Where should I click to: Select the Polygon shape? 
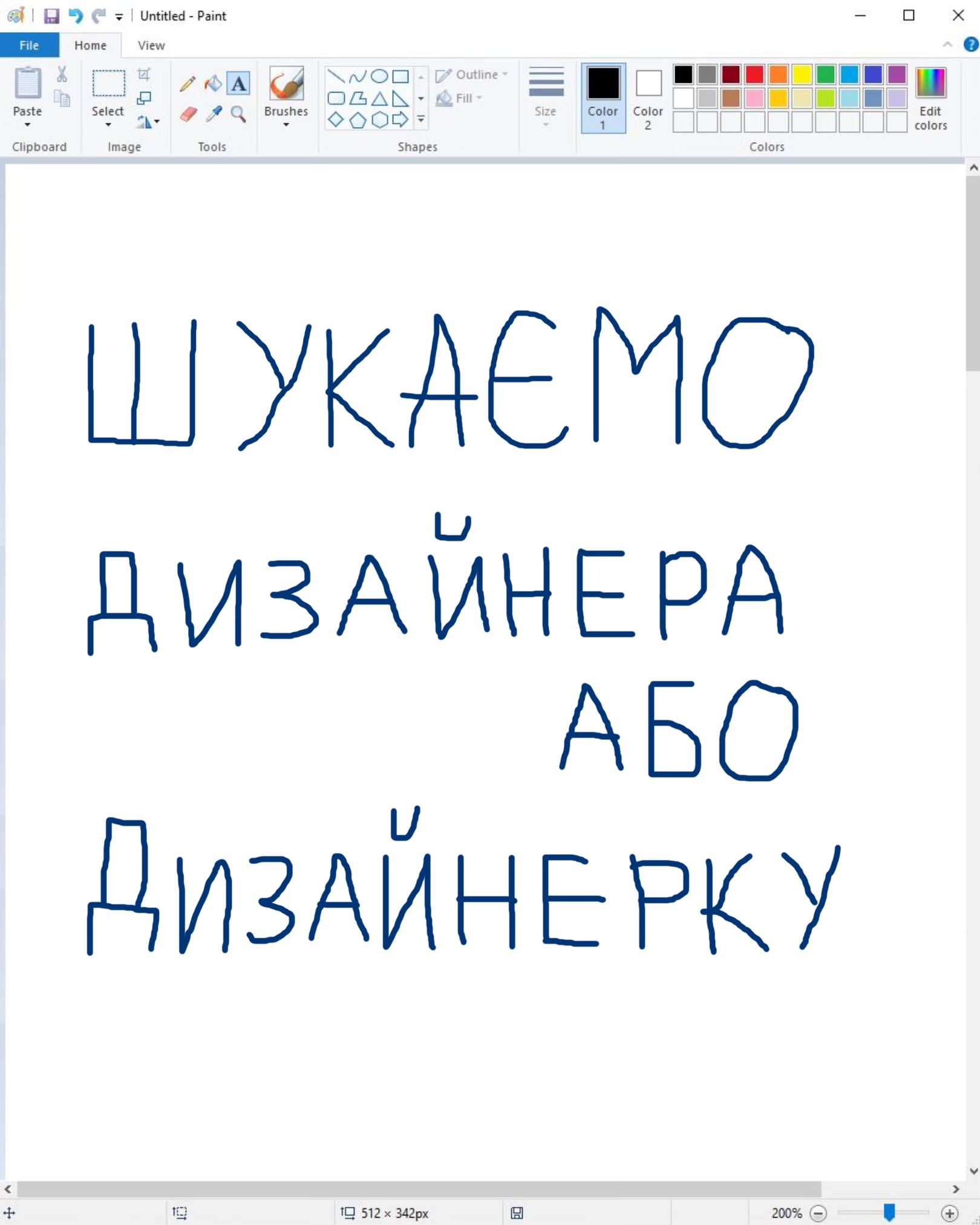click(x=358, y=98)
